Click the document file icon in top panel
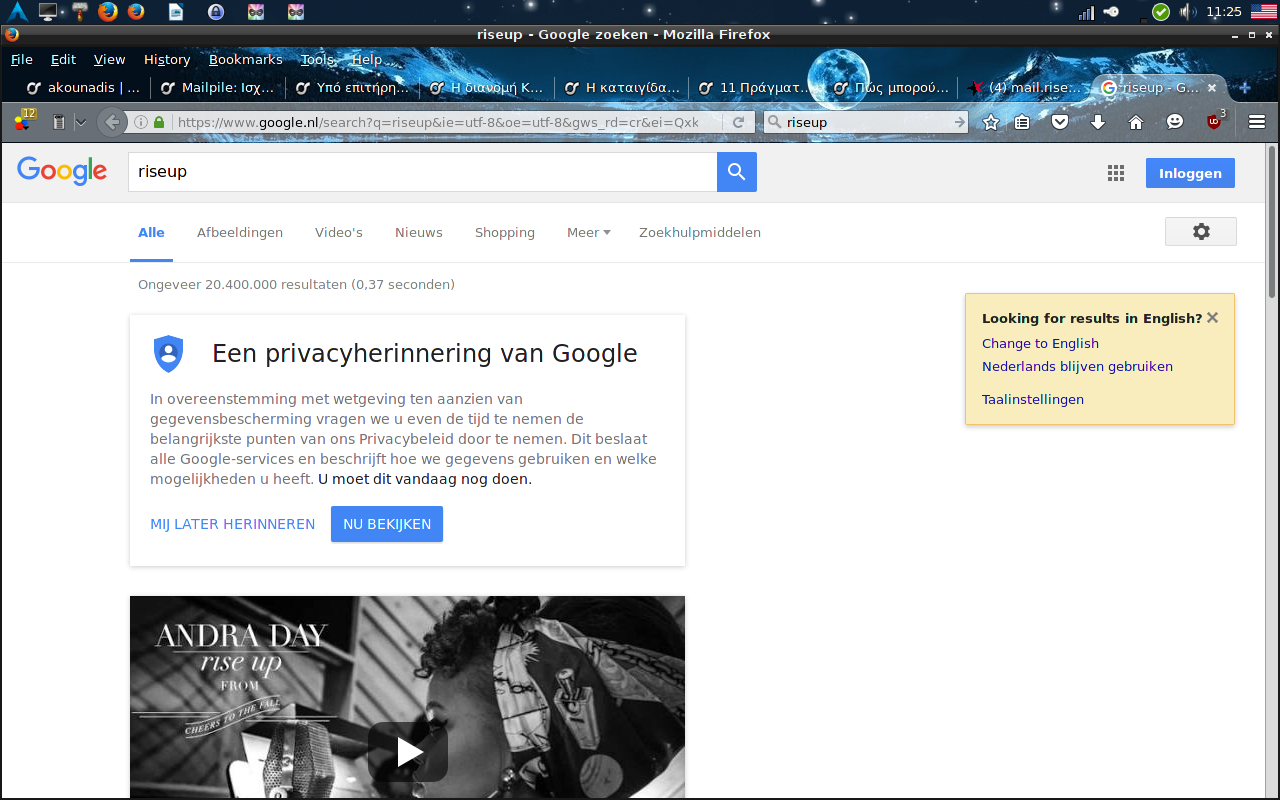1280x800 pixels. click(x=176, y=12)
